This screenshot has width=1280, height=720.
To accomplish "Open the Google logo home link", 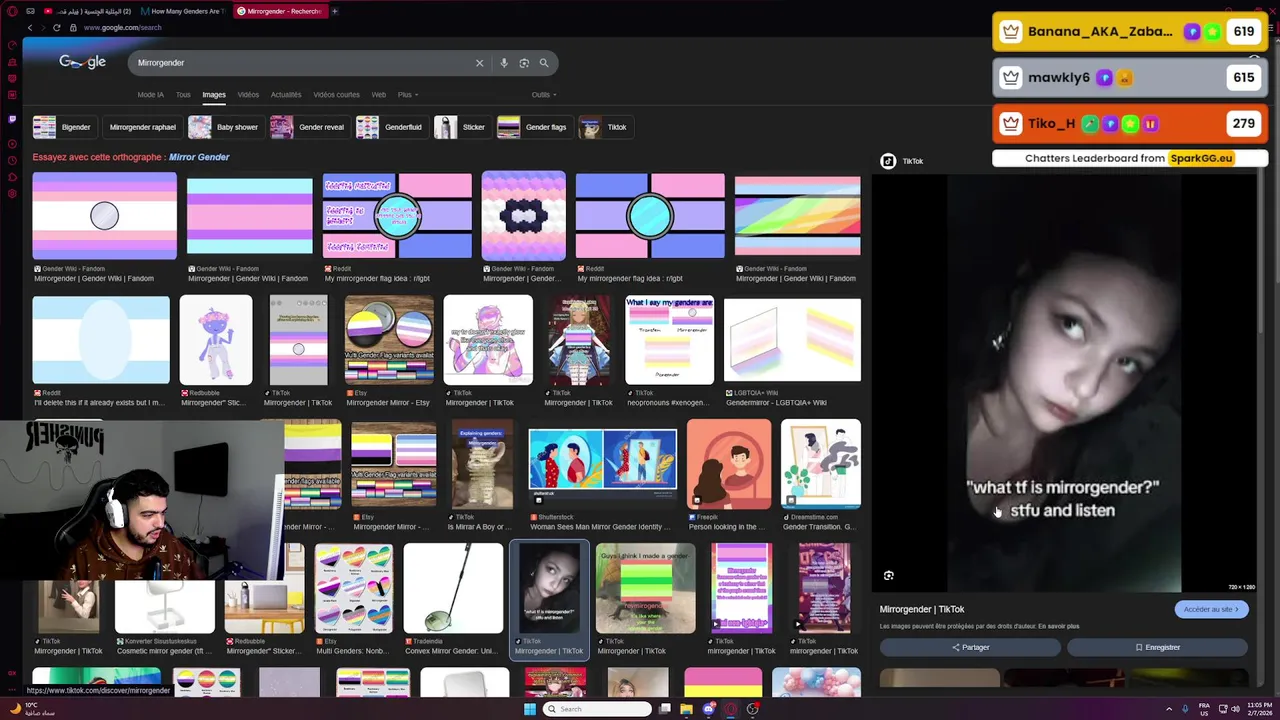I will [x=82, y=62].
